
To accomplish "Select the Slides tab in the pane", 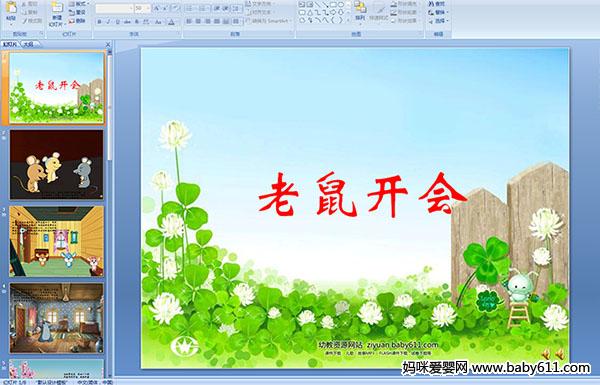I will (10, 44).
